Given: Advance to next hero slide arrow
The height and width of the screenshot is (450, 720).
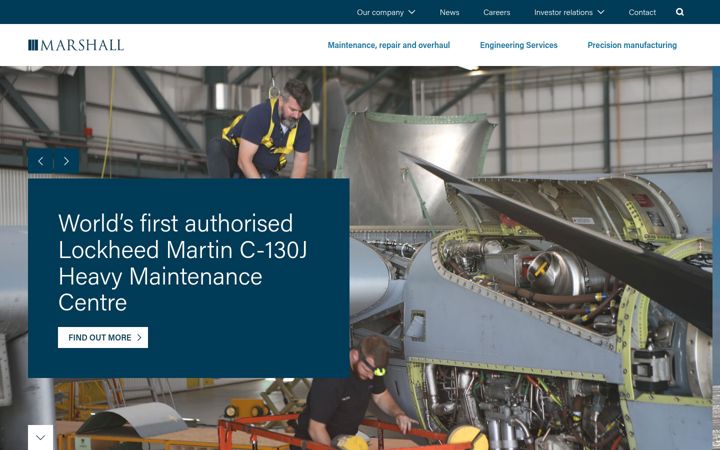Looking at the screenshot, I should 67,161.
